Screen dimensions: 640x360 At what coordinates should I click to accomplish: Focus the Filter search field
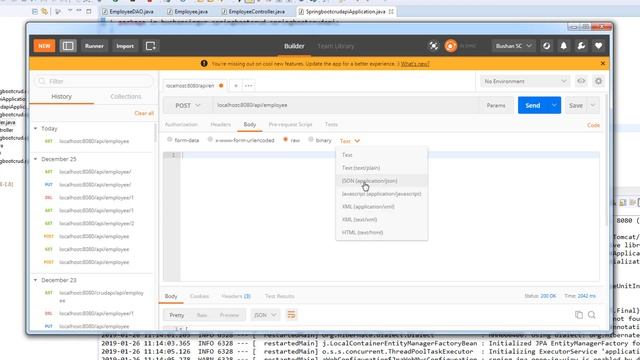click(x=94, y=81)
